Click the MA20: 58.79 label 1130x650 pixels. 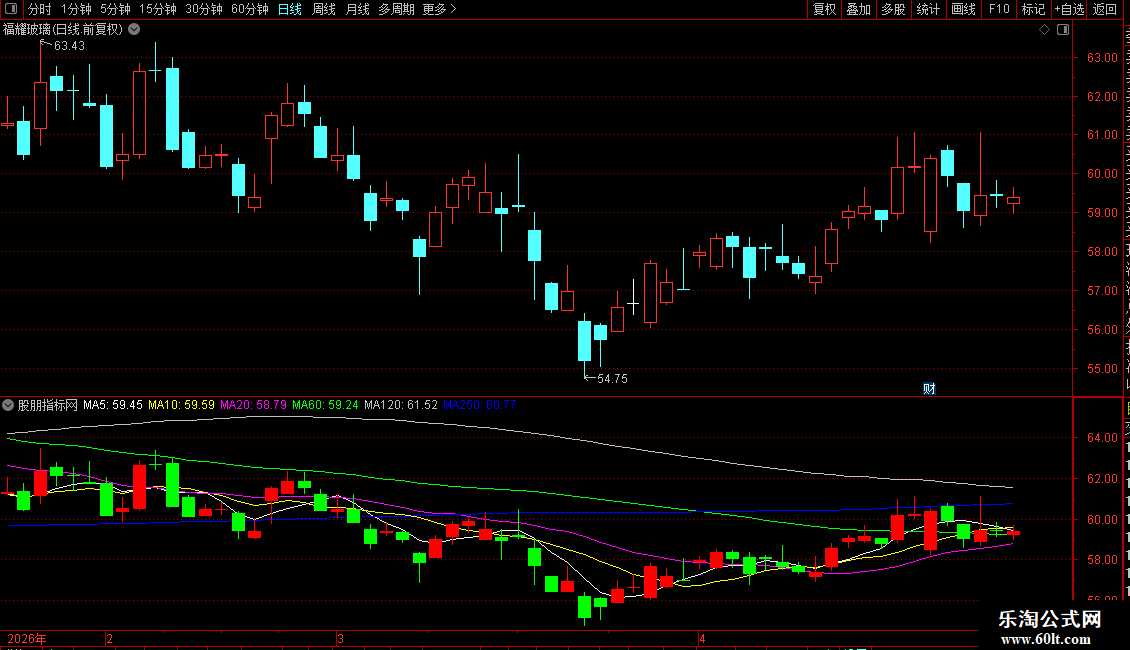point(253,405)
